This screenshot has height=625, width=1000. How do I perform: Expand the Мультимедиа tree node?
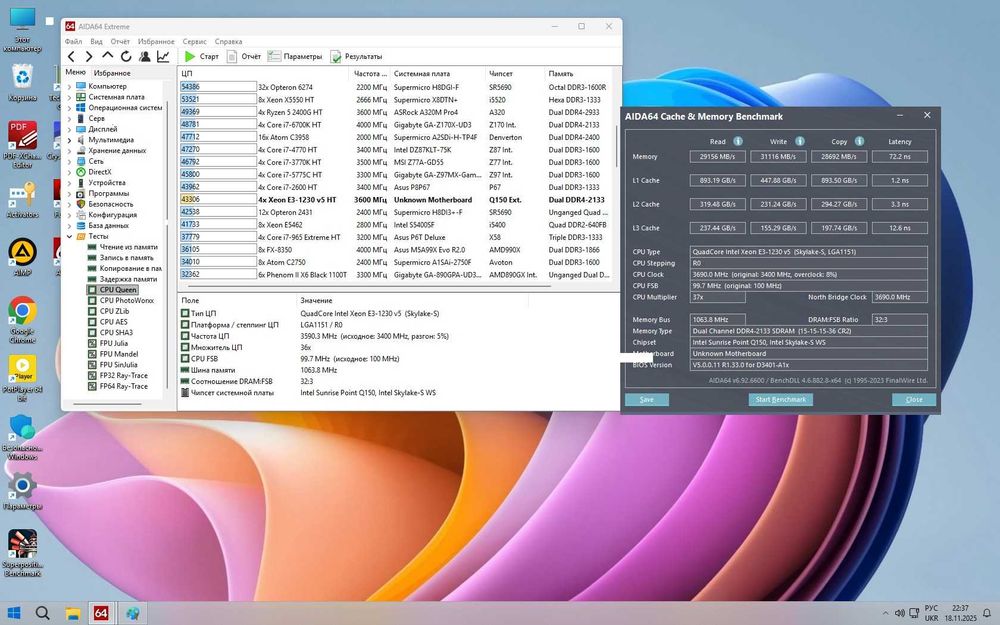pos(69,140)
